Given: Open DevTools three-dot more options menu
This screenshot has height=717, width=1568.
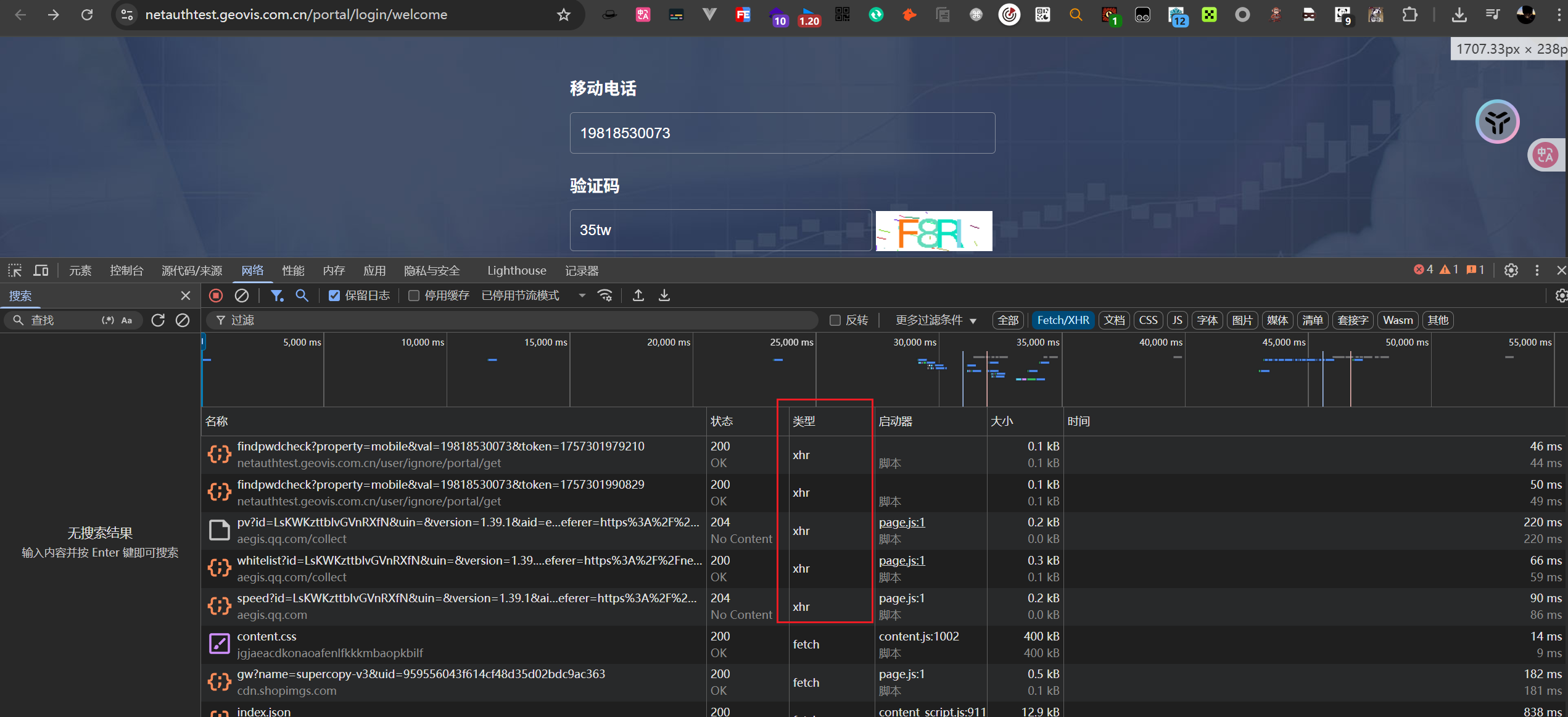Looking at the screenshot, I should point(1537,270).
